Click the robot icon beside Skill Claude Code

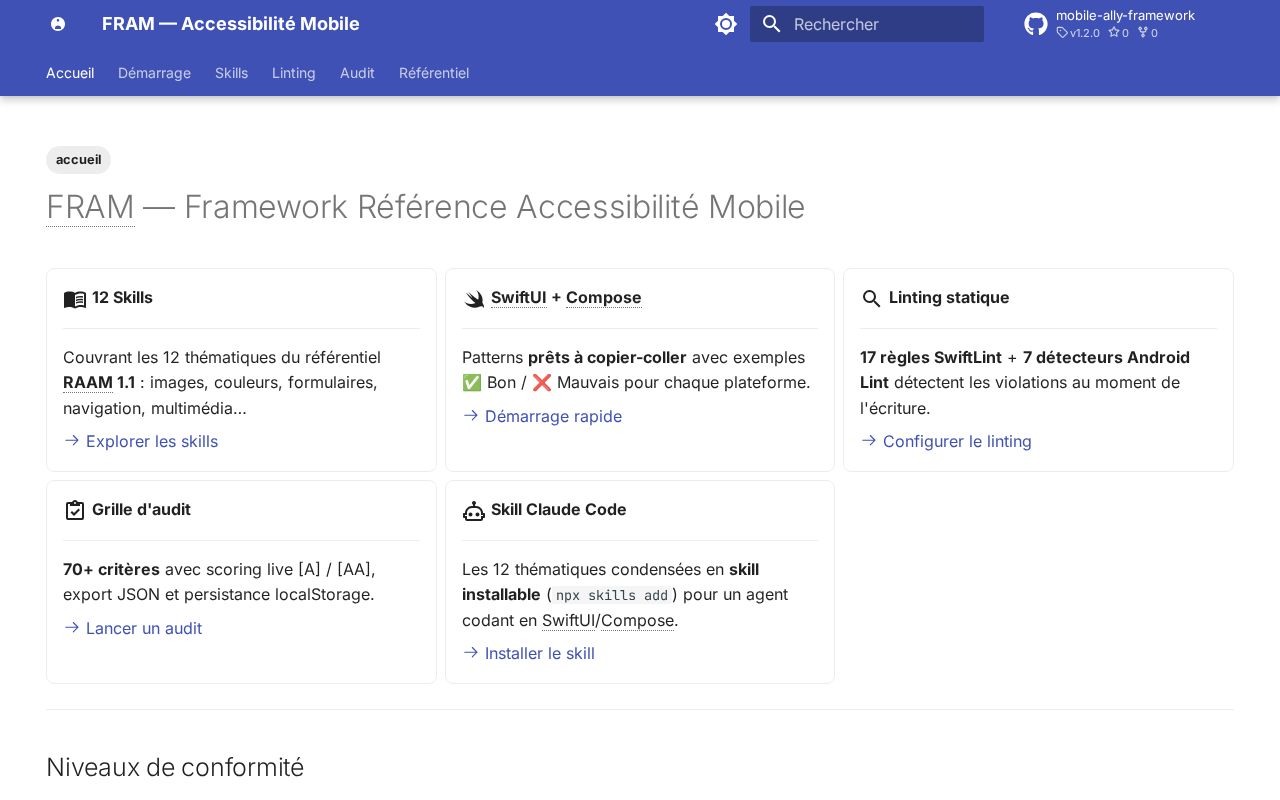pyautogui.click(x=474, y=511)
